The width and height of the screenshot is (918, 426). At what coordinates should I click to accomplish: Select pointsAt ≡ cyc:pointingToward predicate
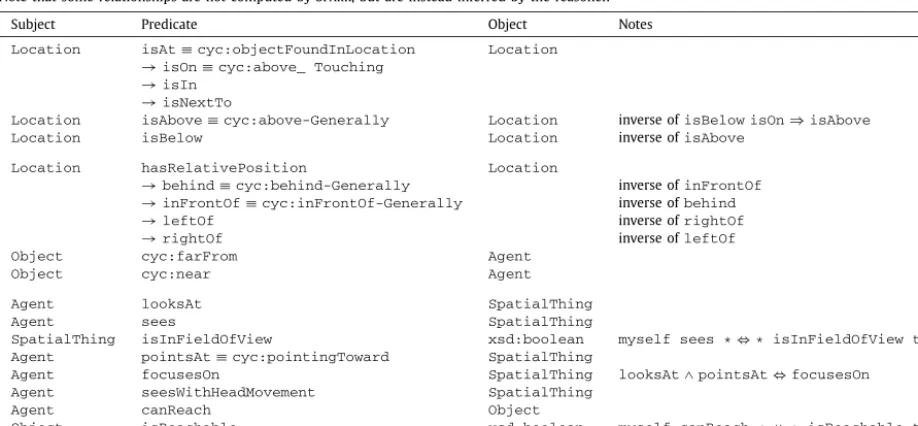265,357
